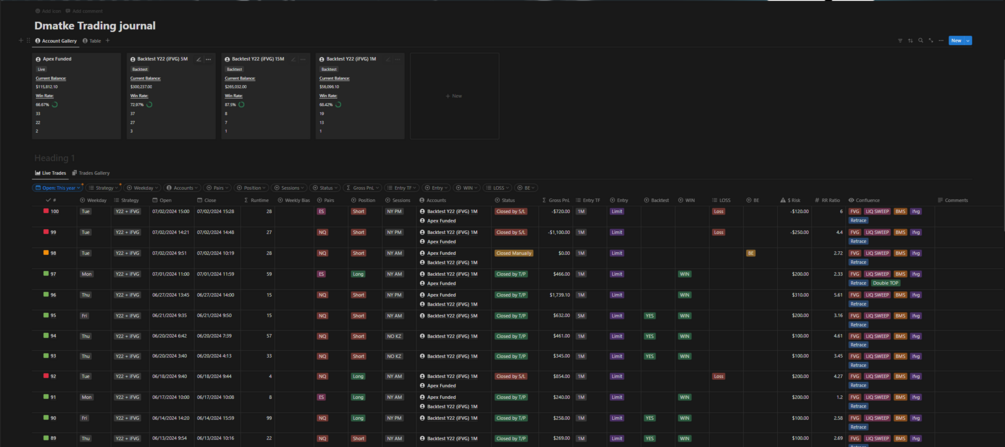Open the Gross PnL filter dropdown
The width and height of the screenshot is (1005, 447).
point(363,188)
